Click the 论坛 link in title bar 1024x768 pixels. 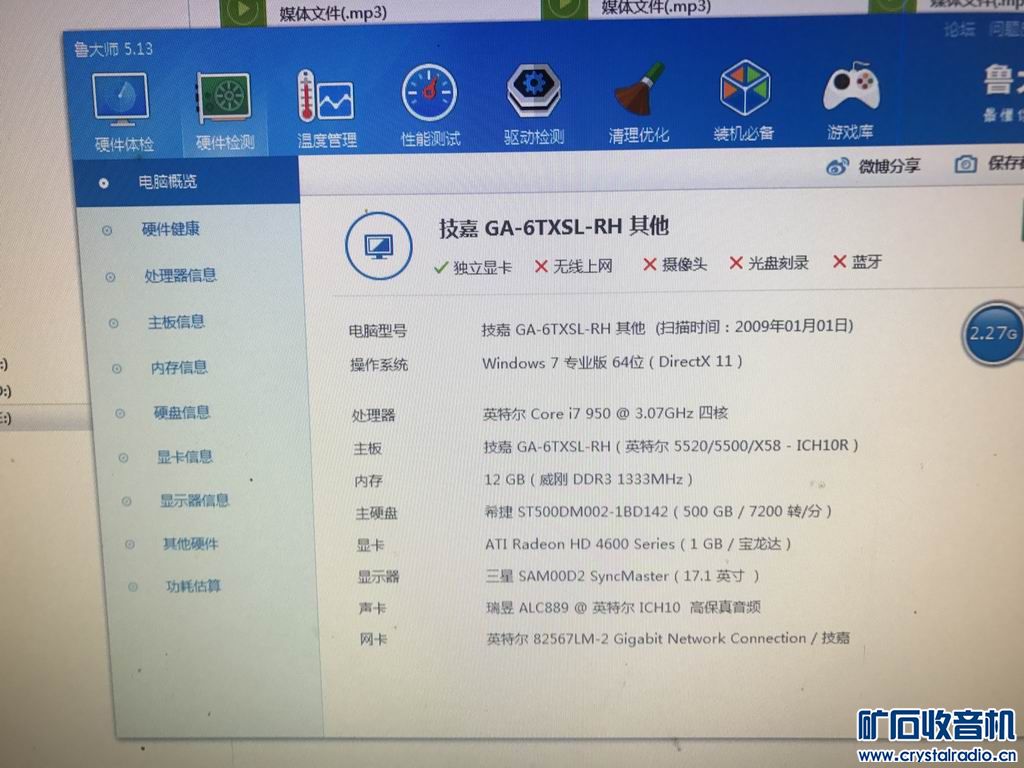(960, 29)
